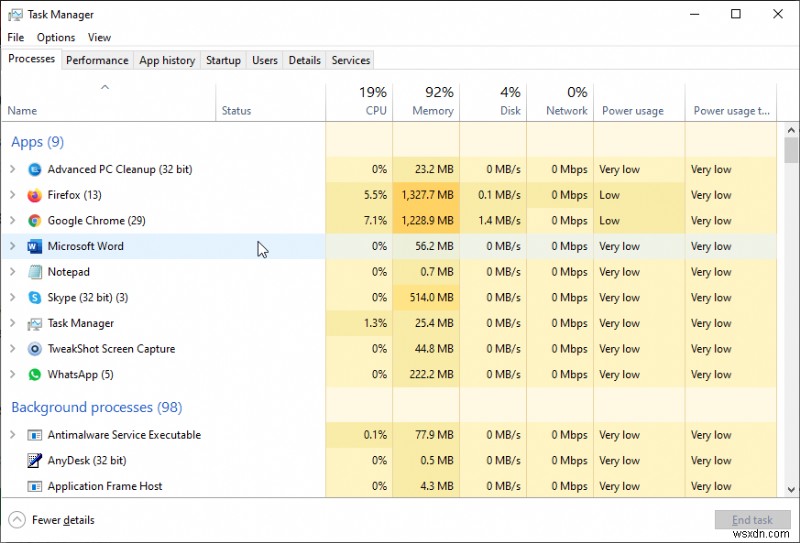Click Firefox CPU value 5.5%

tap(376, 195)
